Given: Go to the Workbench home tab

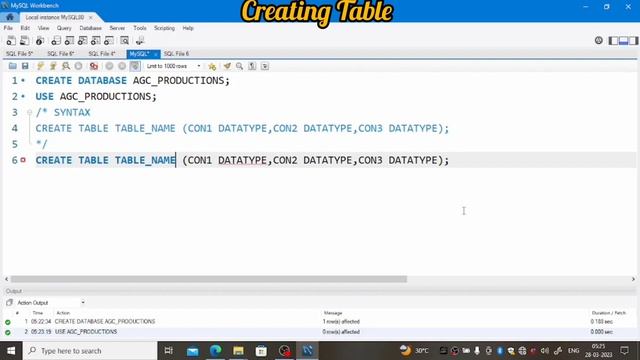Looking at the screenshot, I should point(10,17).
